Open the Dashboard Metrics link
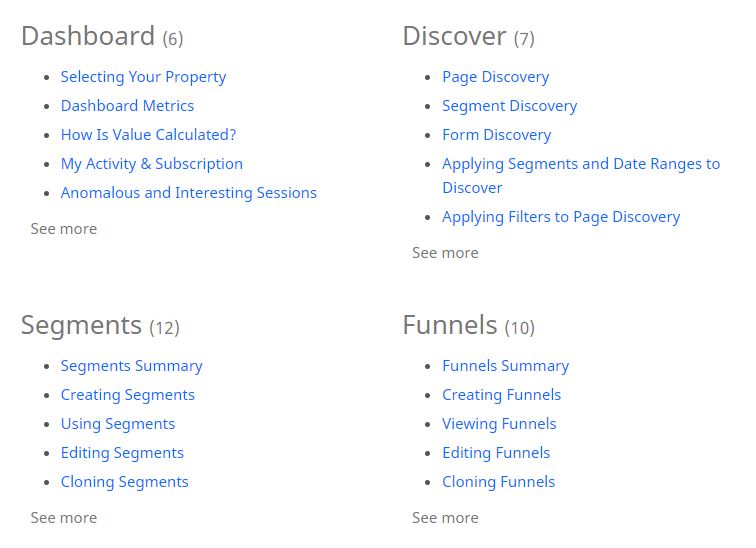This screenshot has height=548, width=756. coord(127,106)
